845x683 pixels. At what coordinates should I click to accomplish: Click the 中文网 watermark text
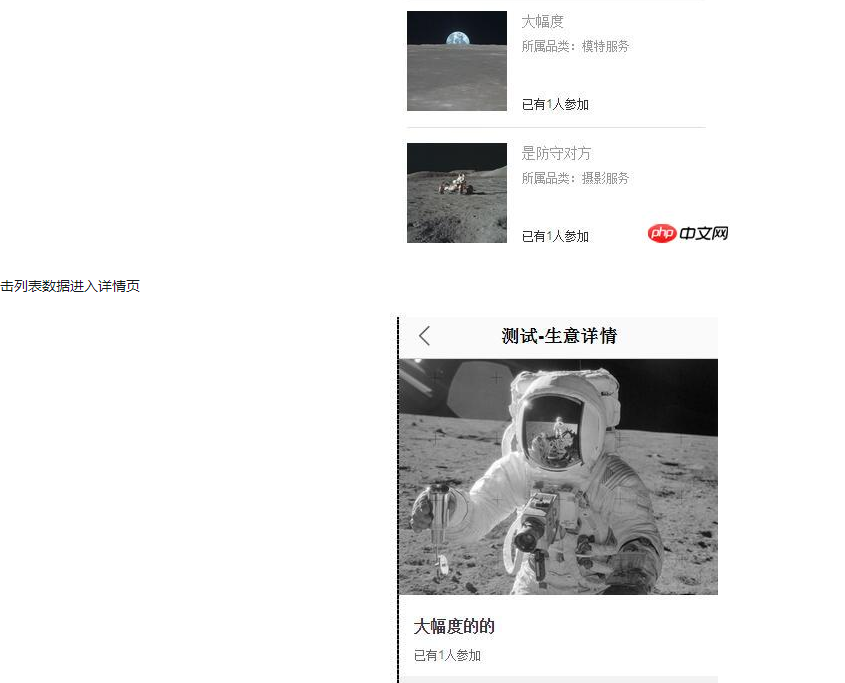704,233
